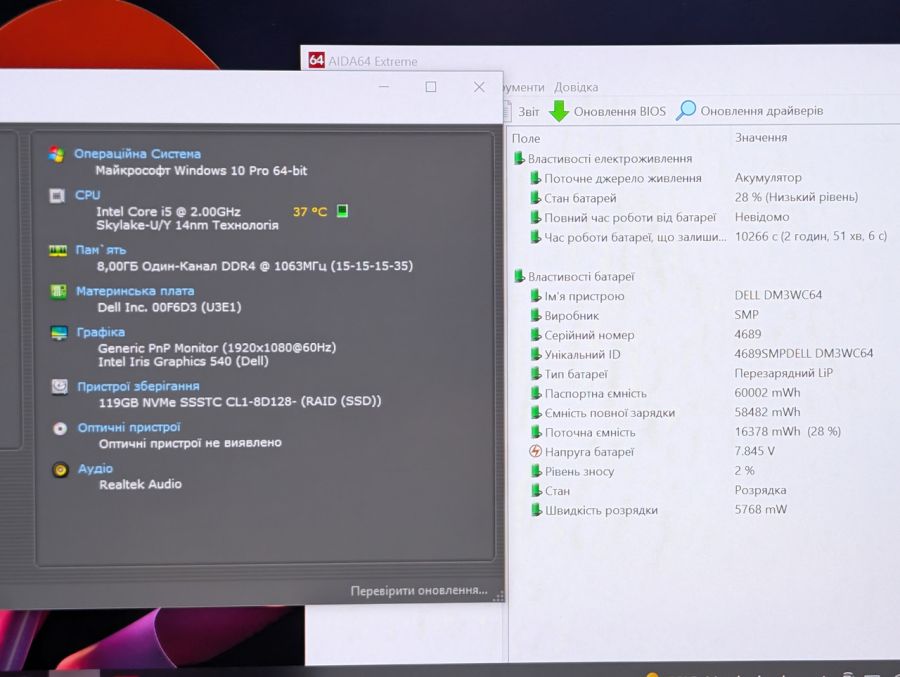The height and width of the screenshot is (677, 900).
Task: Click the green arrow BIOS update icon
Action: pos(558,111)
